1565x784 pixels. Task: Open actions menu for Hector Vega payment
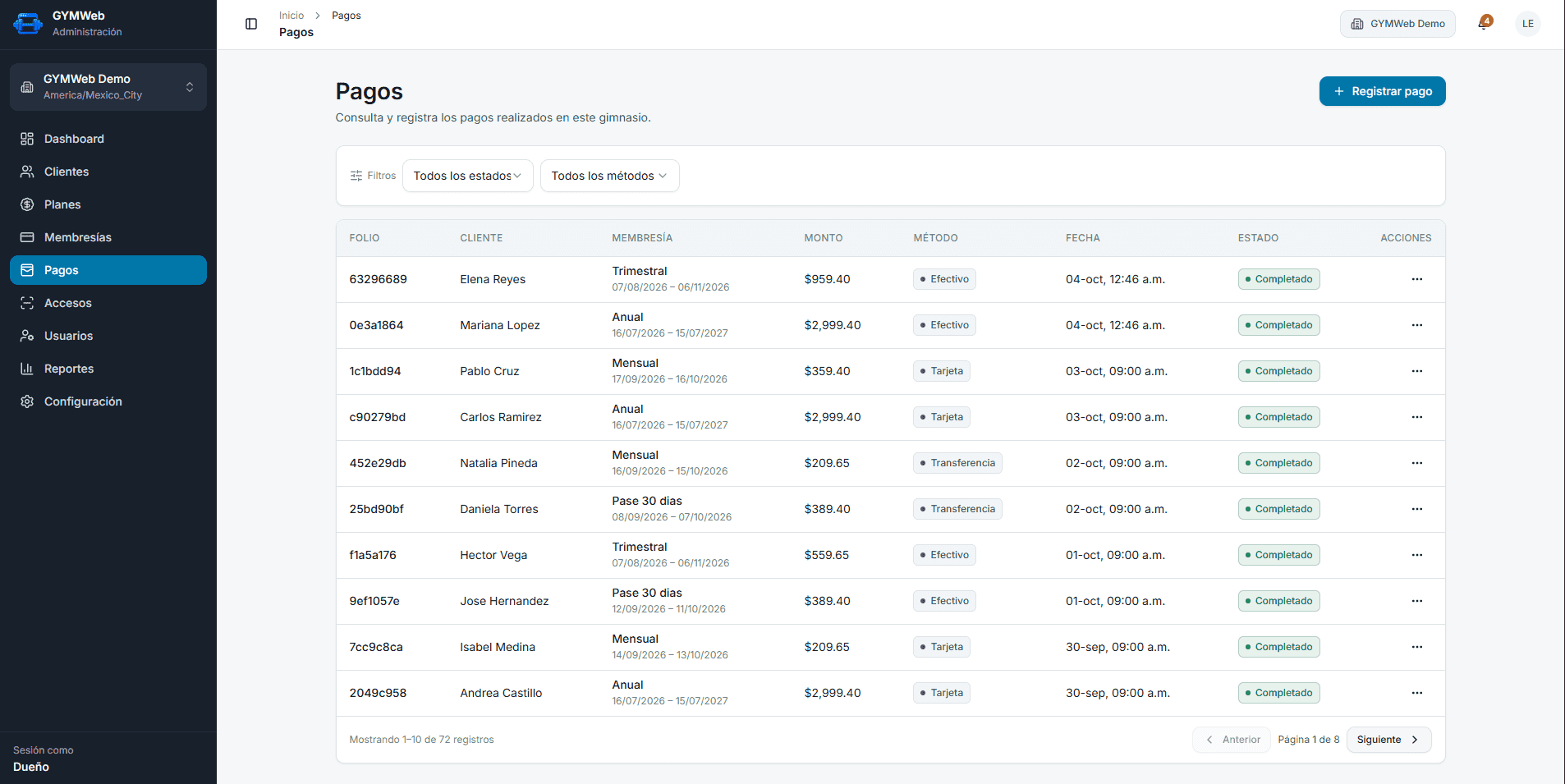[x=1416, y=555]
